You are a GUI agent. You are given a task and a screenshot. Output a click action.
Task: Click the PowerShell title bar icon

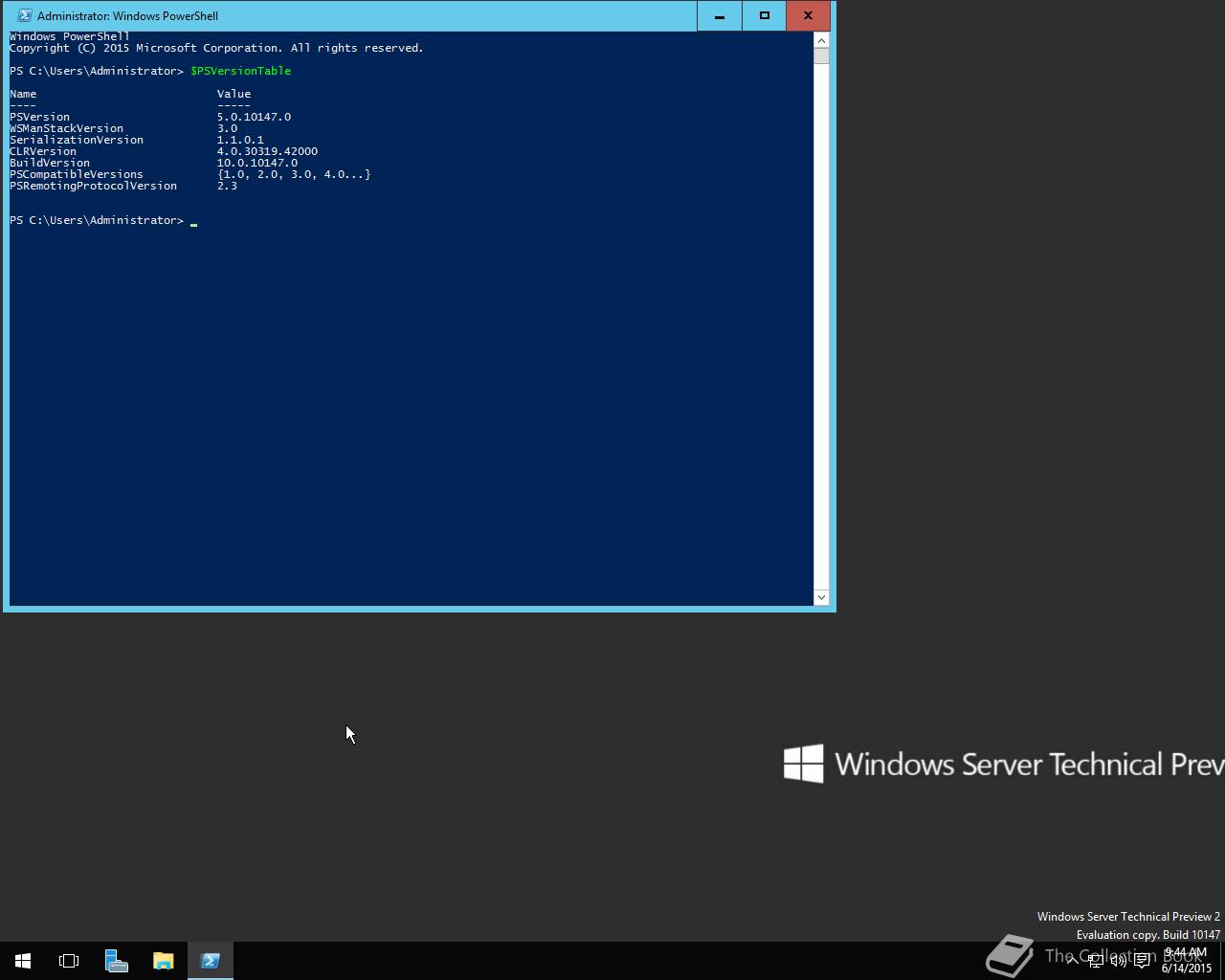click(24, 15)
